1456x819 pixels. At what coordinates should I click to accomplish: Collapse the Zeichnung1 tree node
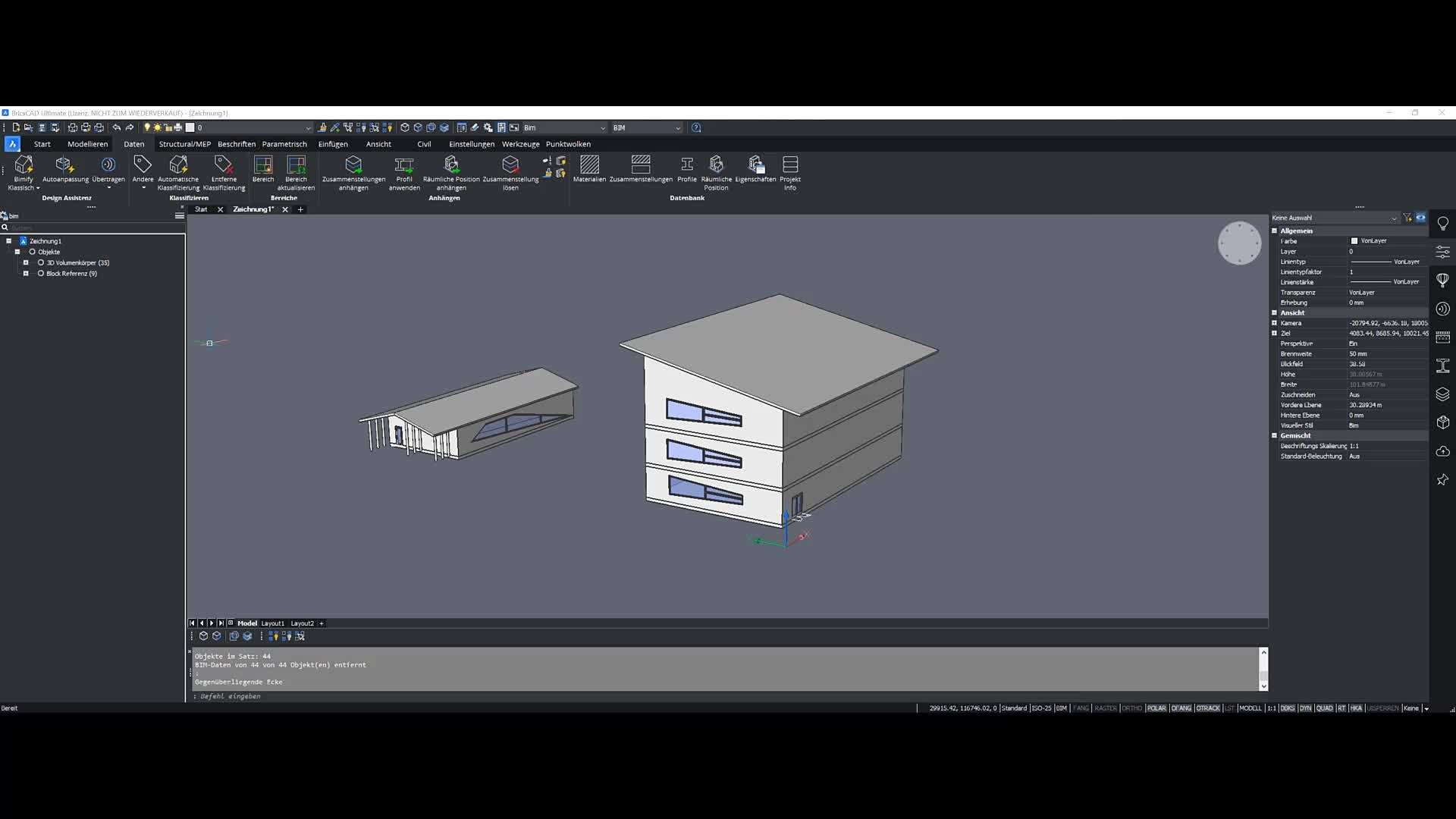pyautogui.click(x=9, y=241)
